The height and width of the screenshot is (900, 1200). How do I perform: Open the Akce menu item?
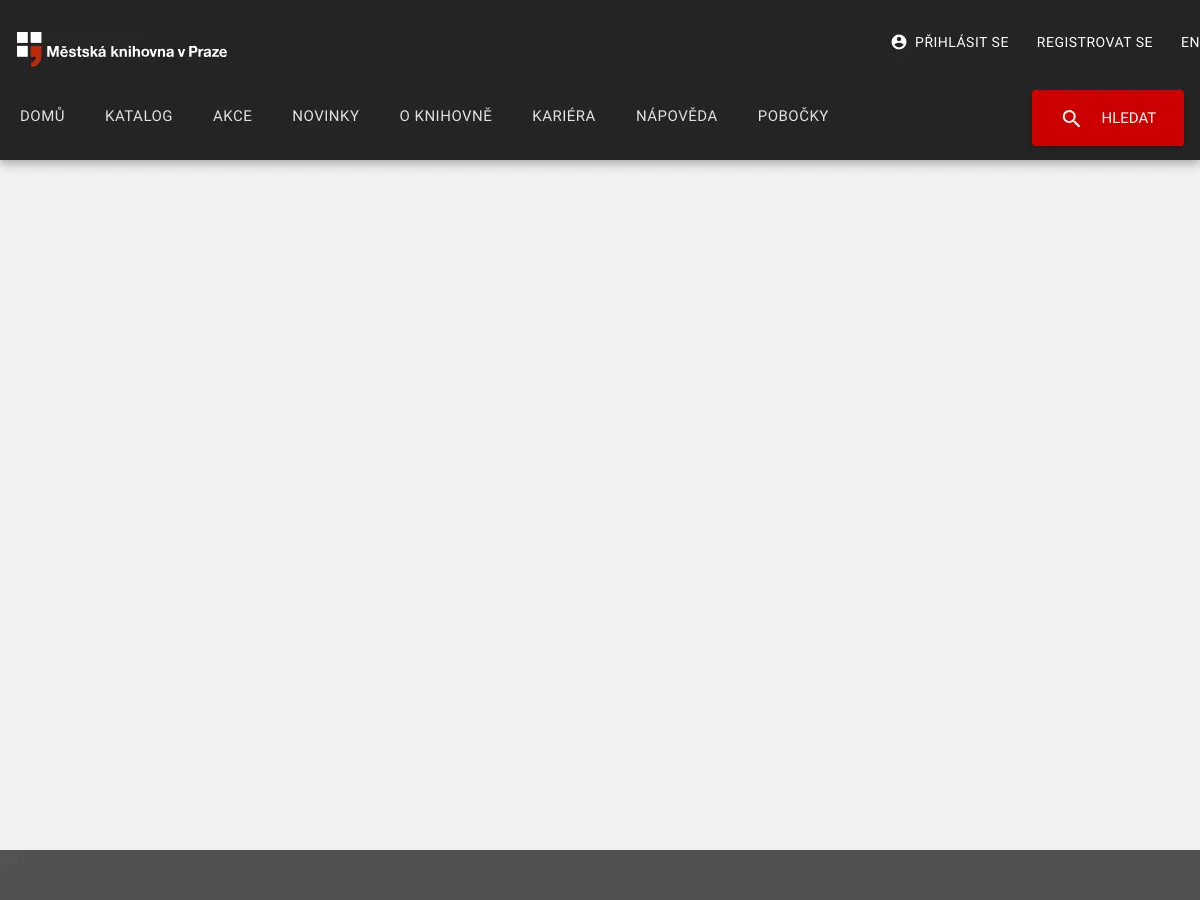click(232, 116)
